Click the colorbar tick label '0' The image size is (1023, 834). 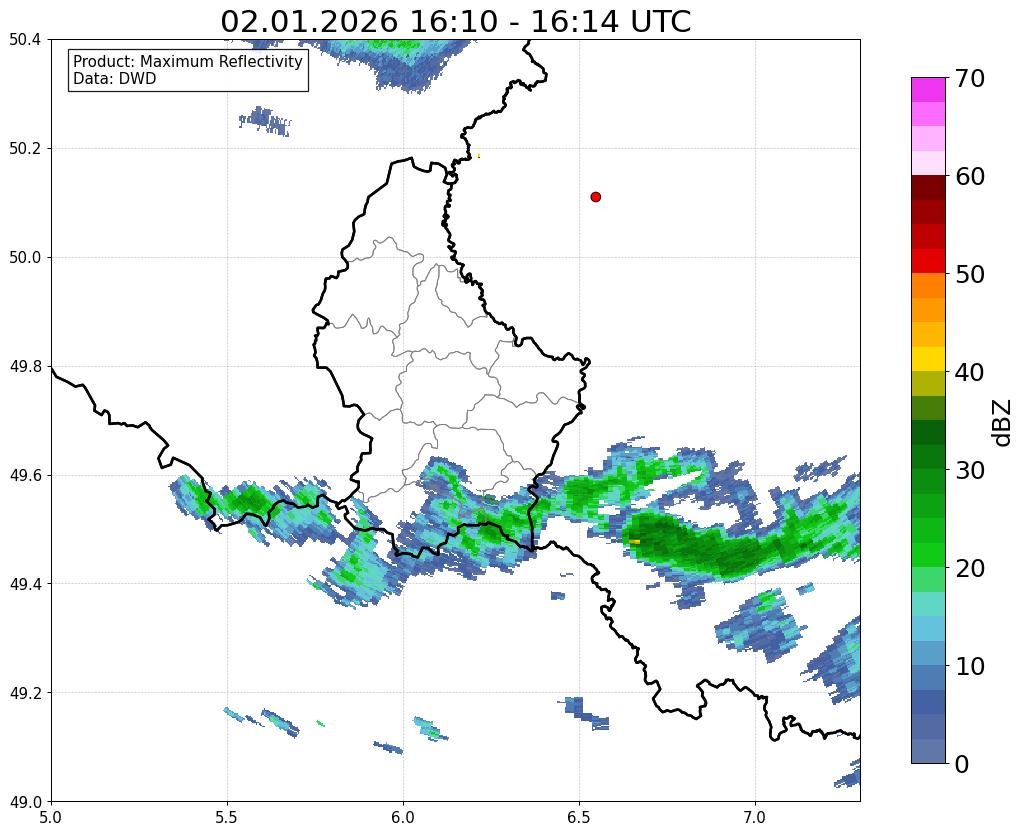coord(962,764)
